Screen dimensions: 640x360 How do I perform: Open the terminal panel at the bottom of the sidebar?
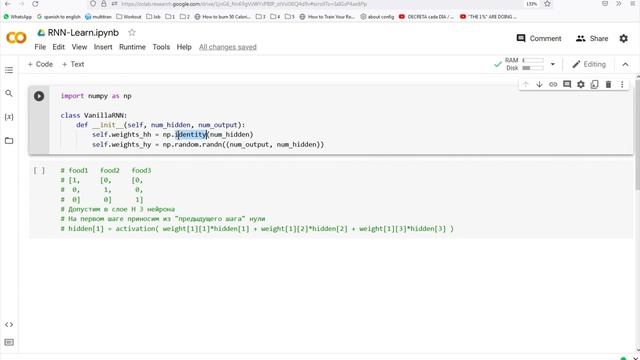click(x=9, y=342)
